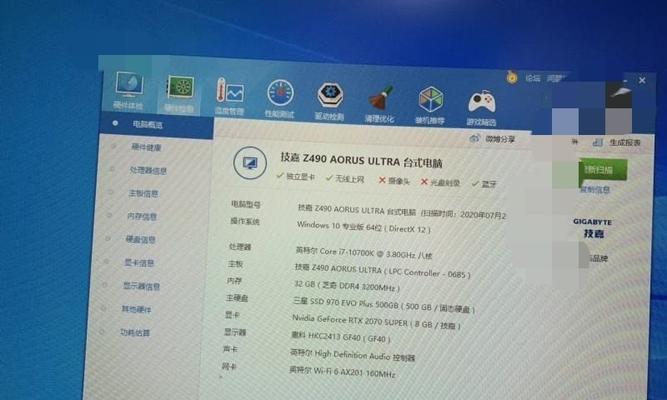Click the 独立显卡 checkmark status
Image resolution: width=667 pixels, height=400 pixels.
point(296,176)
